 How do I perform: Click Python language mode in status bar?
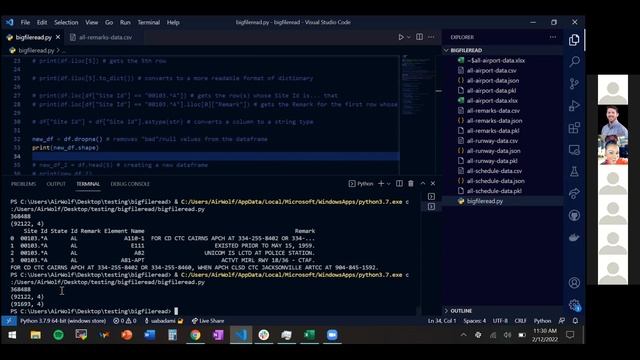[542, 321]
